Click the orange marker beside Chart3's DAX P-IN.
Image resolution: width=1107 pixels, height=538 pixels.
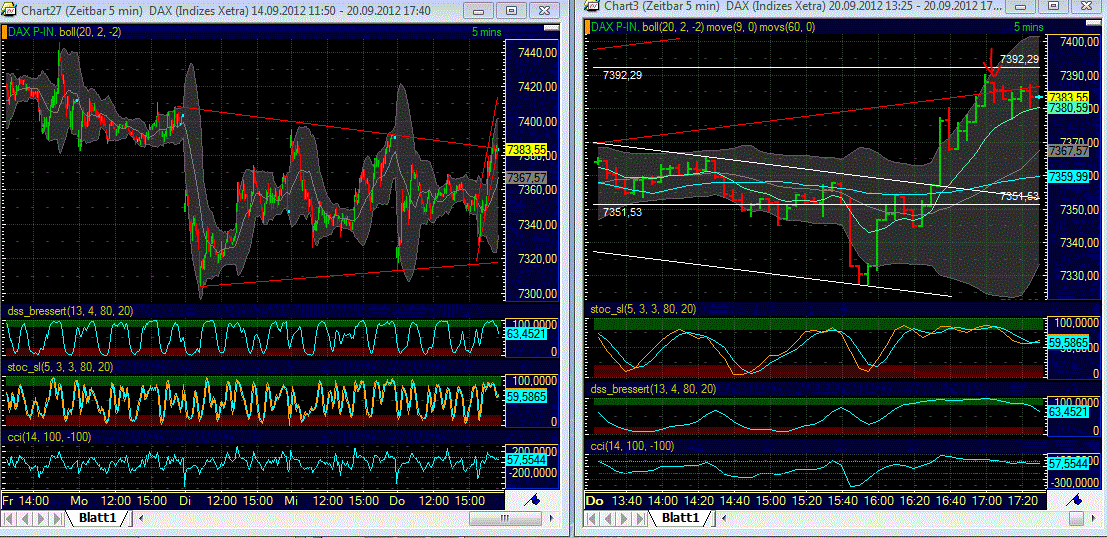point(587,27)
